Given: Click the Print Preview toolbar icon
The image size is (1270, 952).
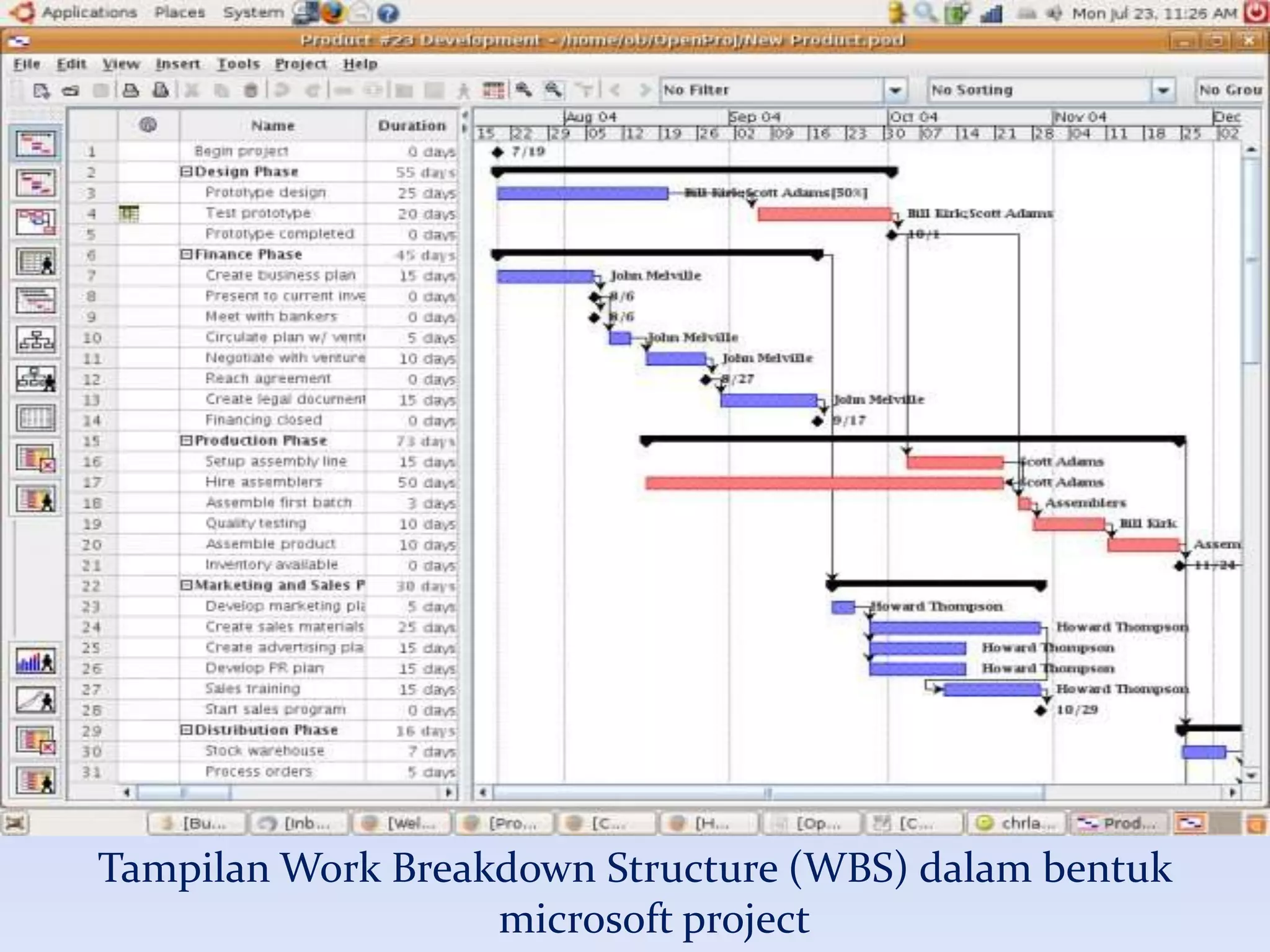Looking at the screenshot, I should pos(161,90).
